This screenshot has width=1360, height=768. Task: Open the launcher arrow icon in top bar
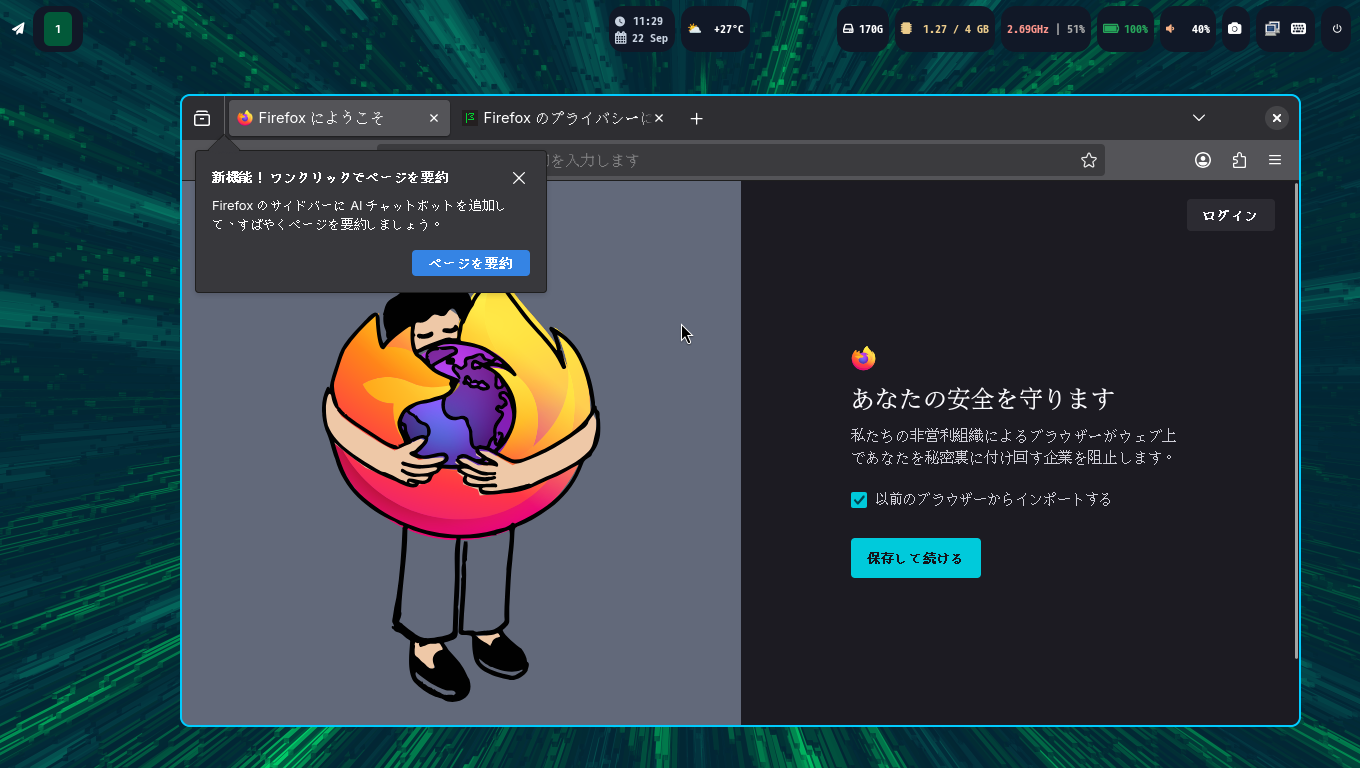tap(18, 29)
